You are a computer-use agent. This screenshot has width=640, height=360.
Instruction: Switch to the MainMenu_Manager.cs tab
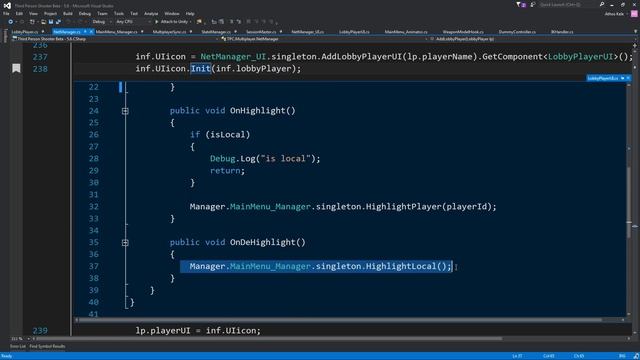tap(116, 31)
